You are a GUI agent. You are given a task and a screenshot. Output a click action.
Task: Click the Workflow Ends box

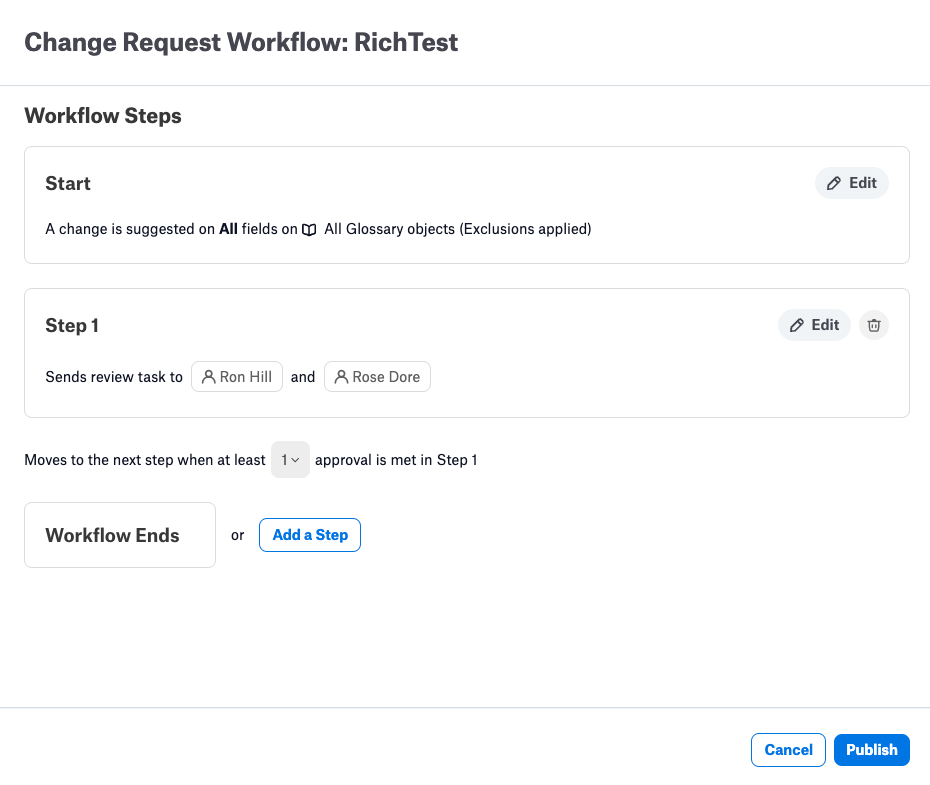120,535
